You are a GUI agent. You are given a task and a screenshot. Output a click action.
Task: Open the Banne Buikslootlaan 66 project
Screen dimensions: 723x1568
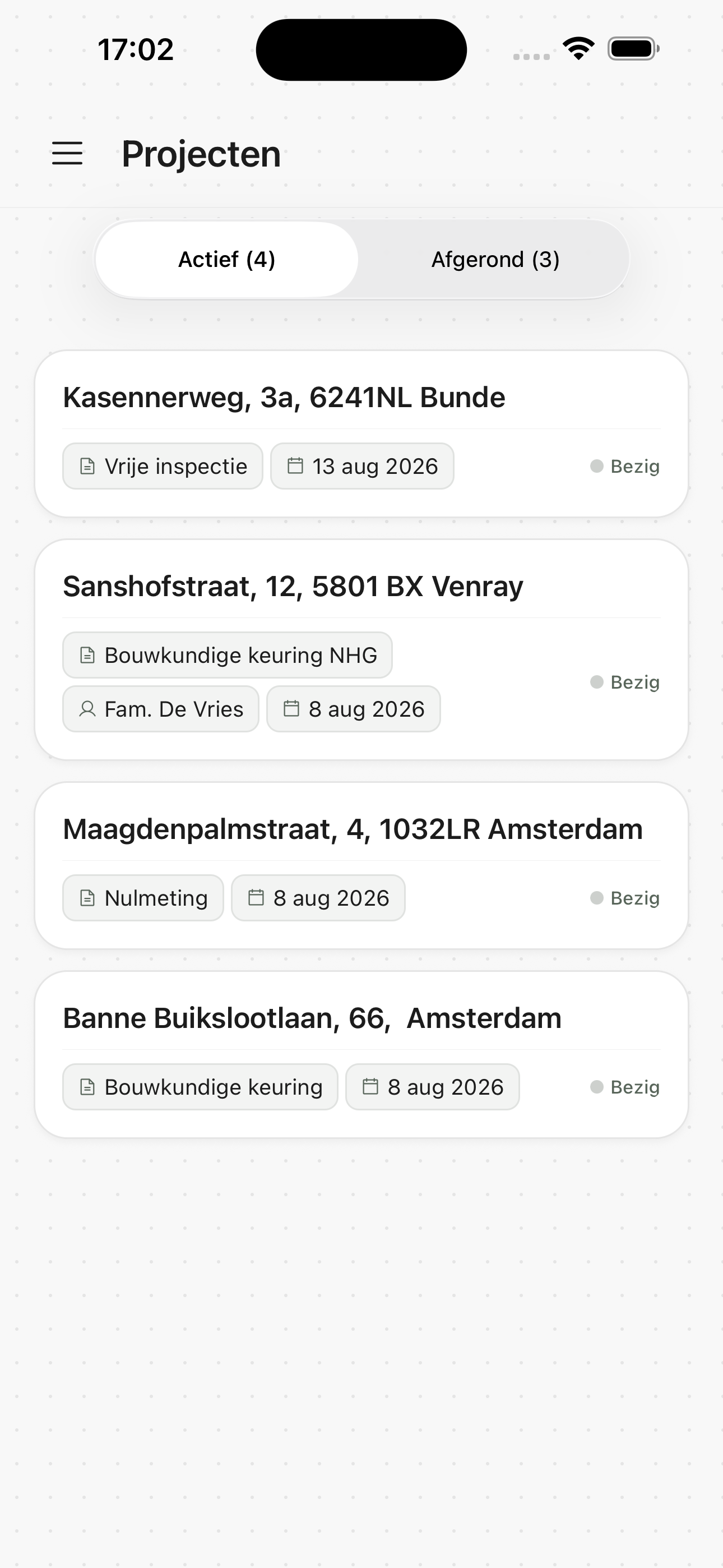coord(361,1054)
